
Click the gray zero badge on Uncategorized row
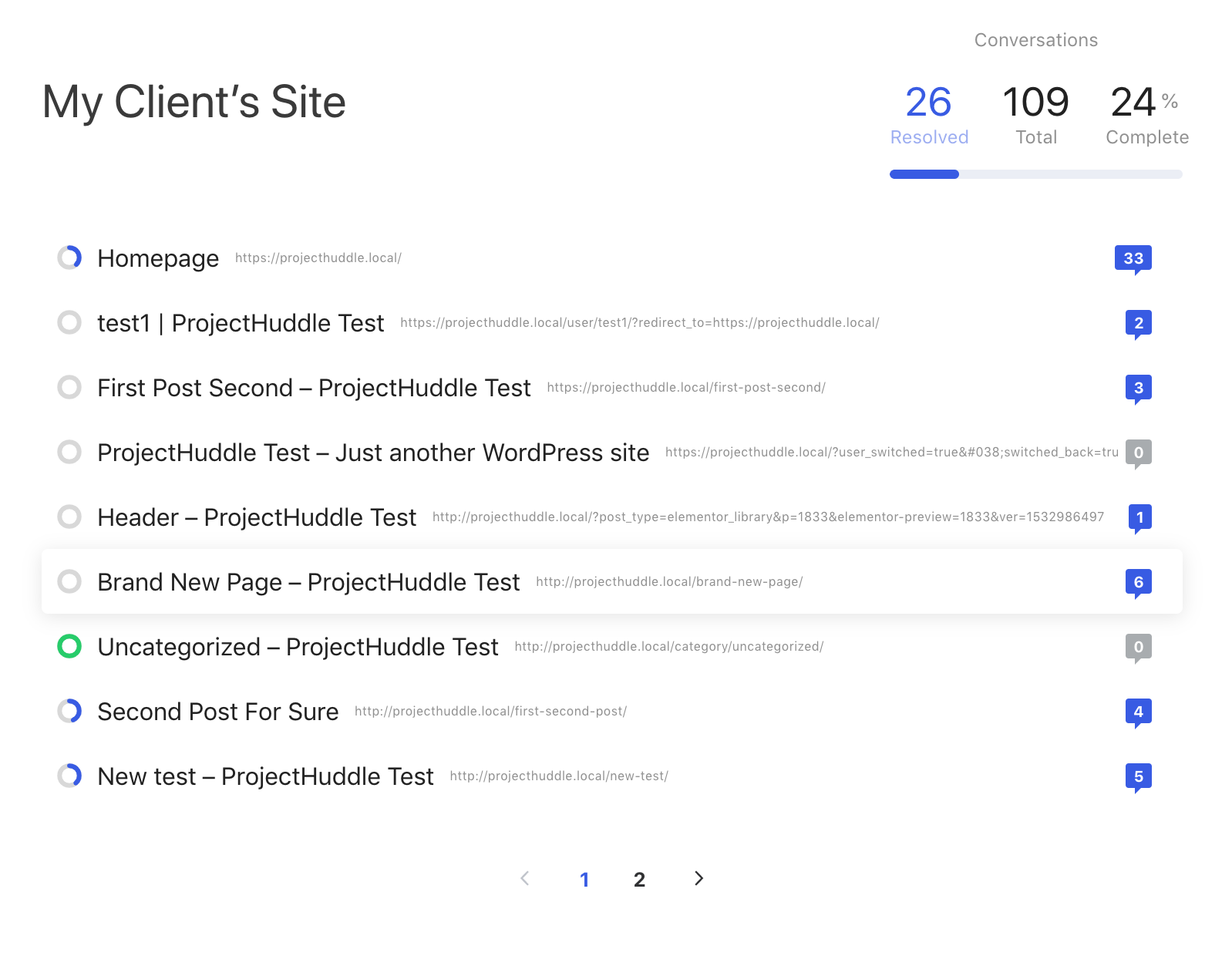[x=1138, y=647]
